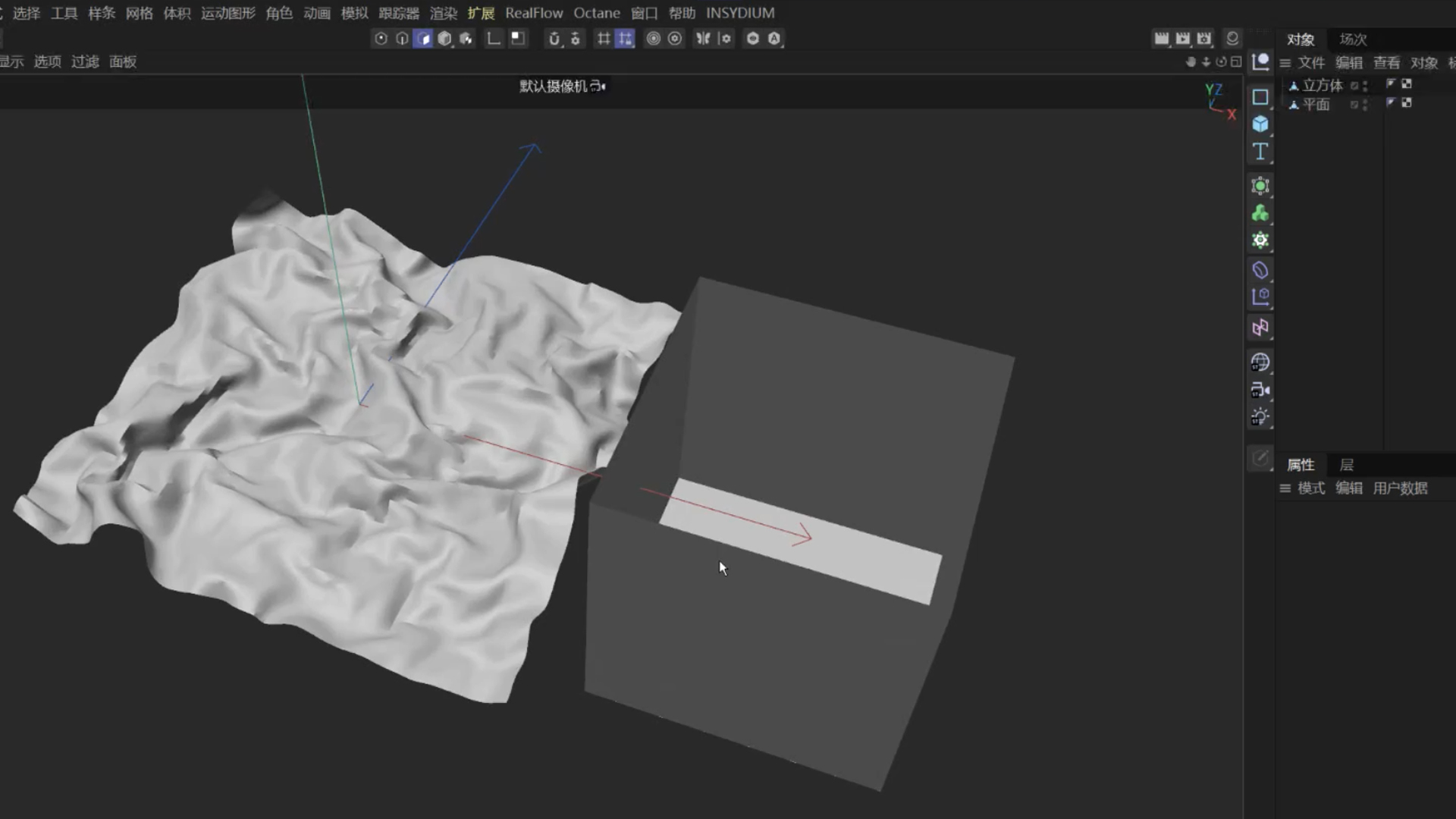1456x819 pixels.
Task: Select the 立方体 object in tree
Action: 1323,86
